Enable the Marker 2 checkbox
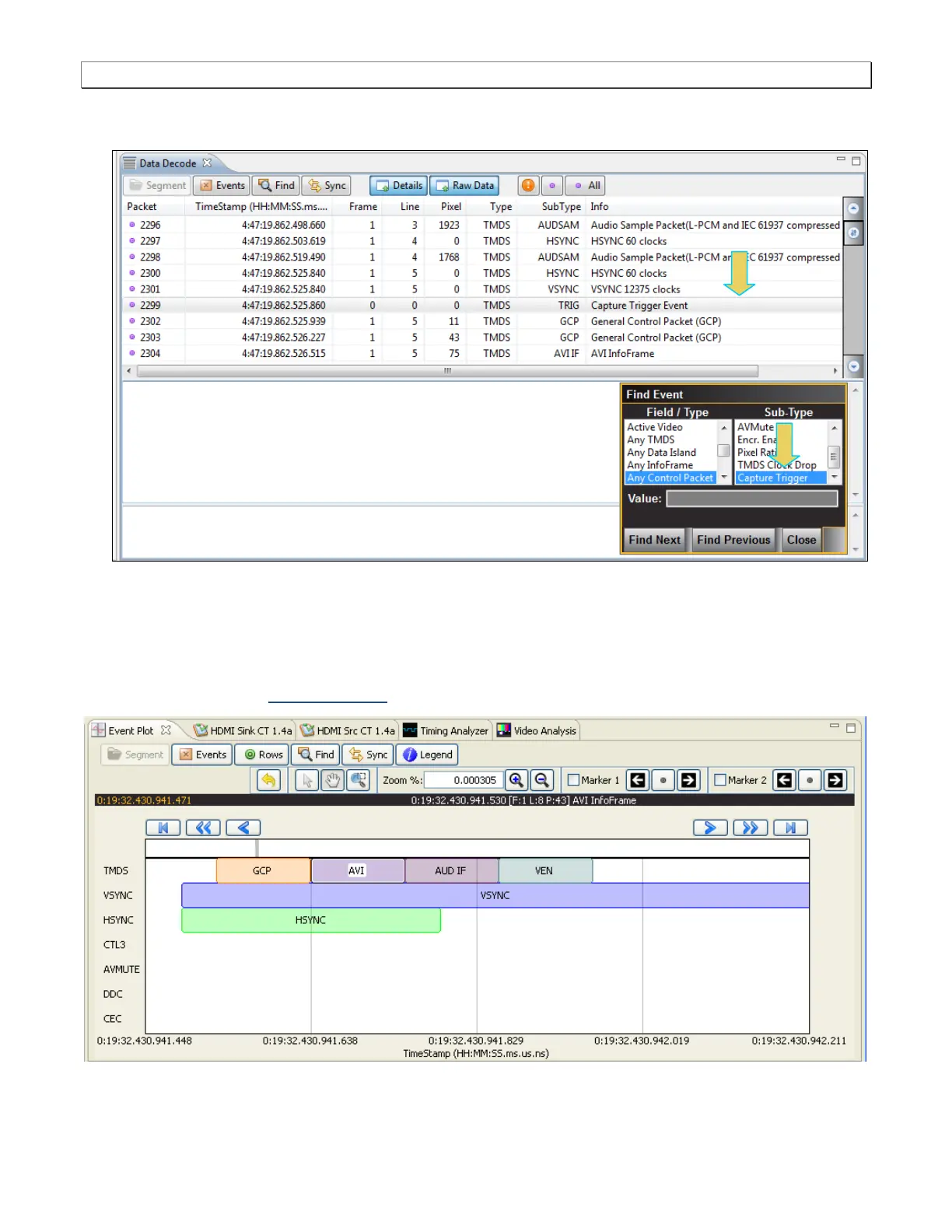The image size is (952, 1232). click(x=719, y=780)
